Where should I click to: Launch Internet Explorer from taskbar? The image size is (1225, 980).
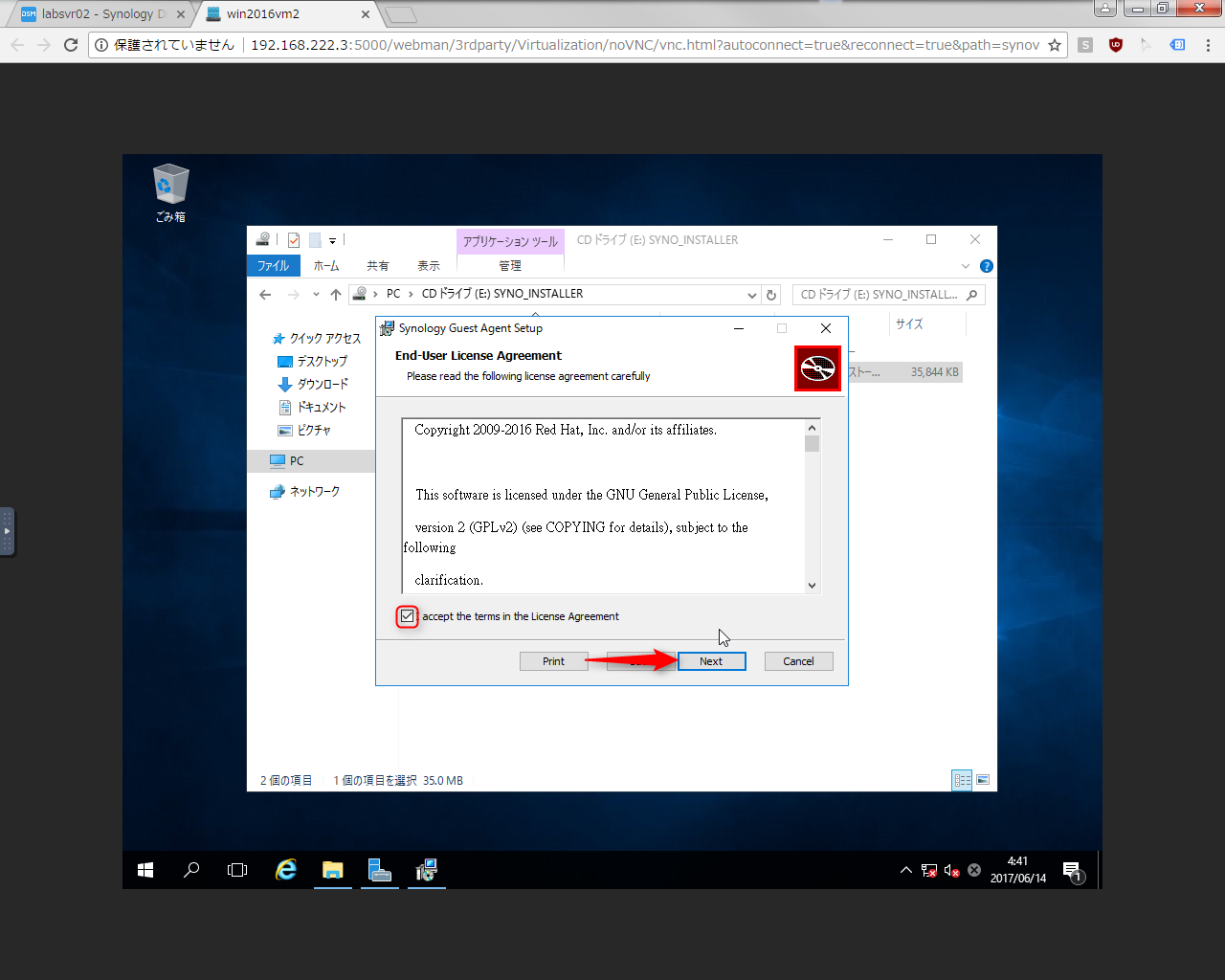coord(285,870)
